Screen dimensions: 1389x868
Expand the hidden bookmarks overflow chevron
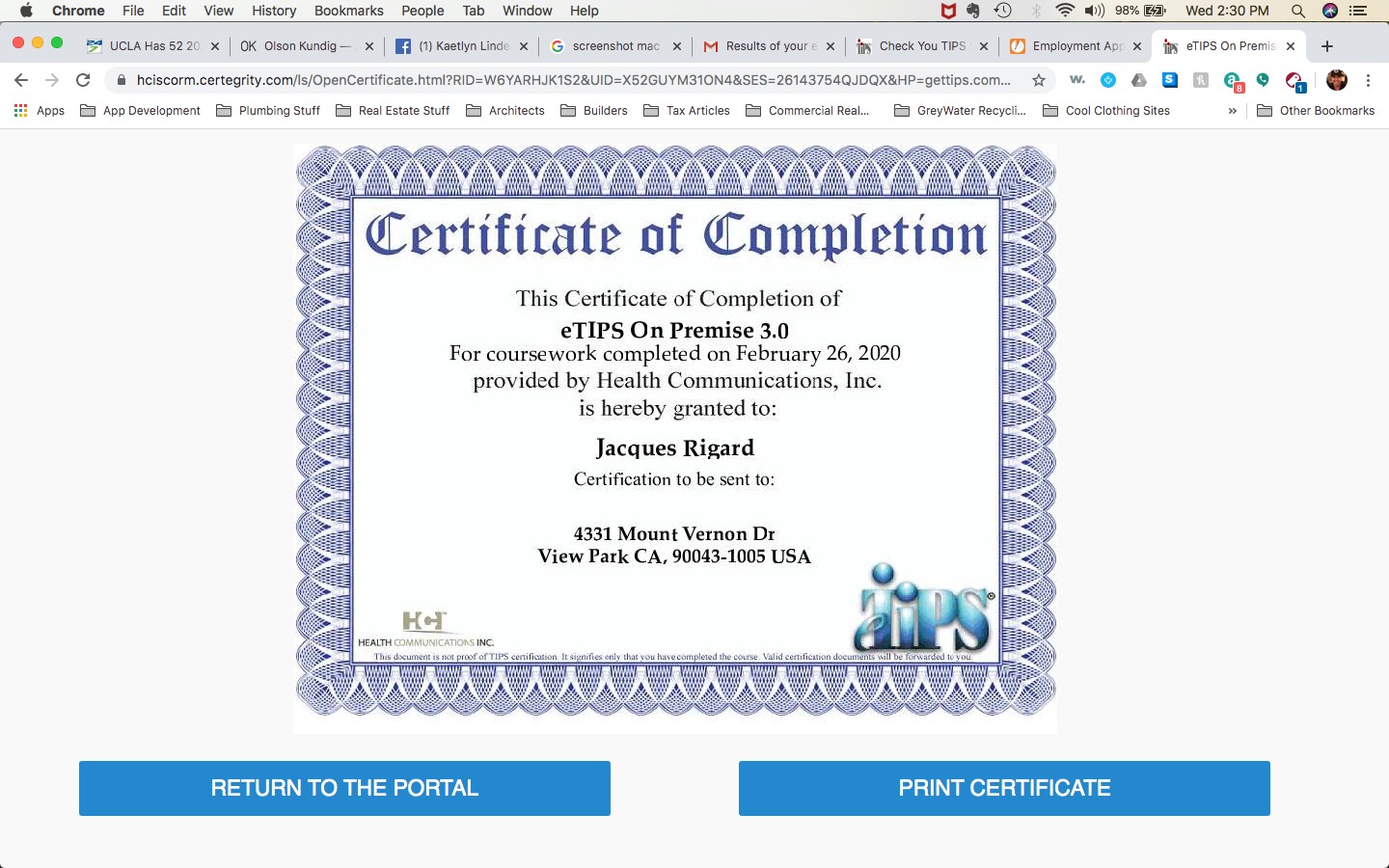tap(1232, 111)
